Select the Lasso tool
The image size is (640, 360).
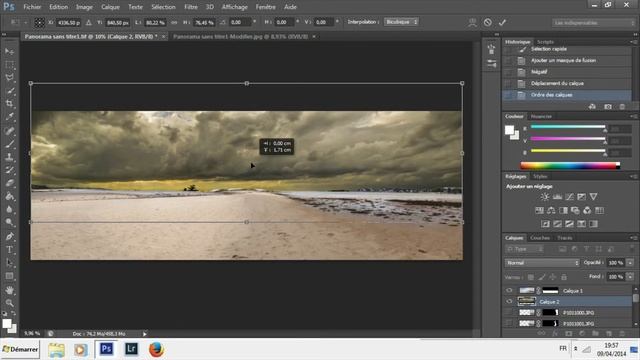coord(9,78)
